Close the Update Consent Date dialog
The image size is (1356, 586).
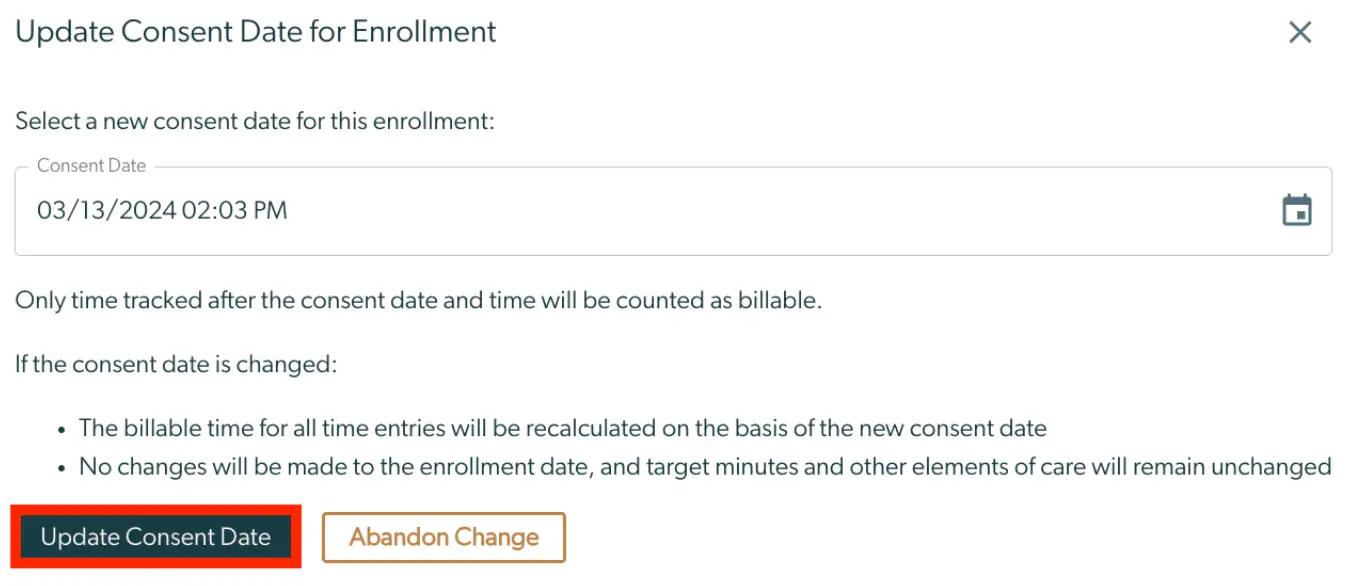coord(1299,32)
